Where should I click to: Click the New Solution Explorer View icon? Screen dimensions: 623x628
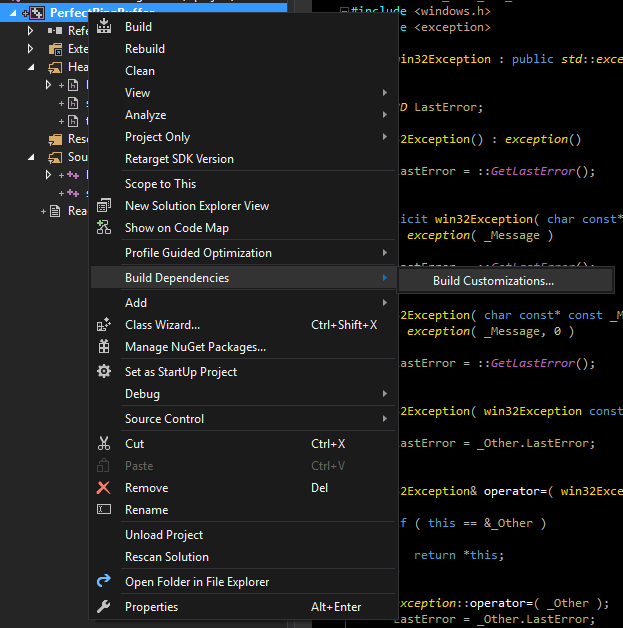(x=104, y=205)
